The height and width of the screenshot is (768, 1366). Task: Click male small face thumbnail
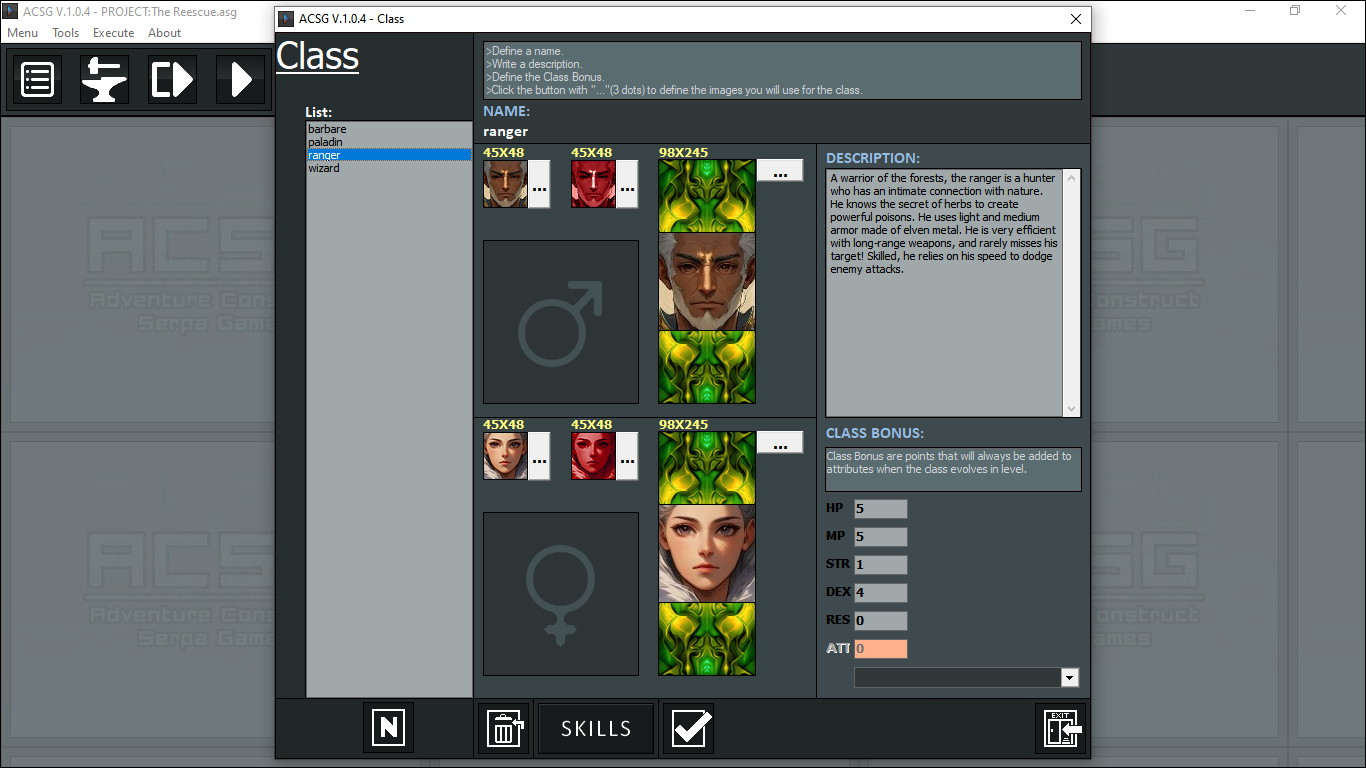click(505, 184)
